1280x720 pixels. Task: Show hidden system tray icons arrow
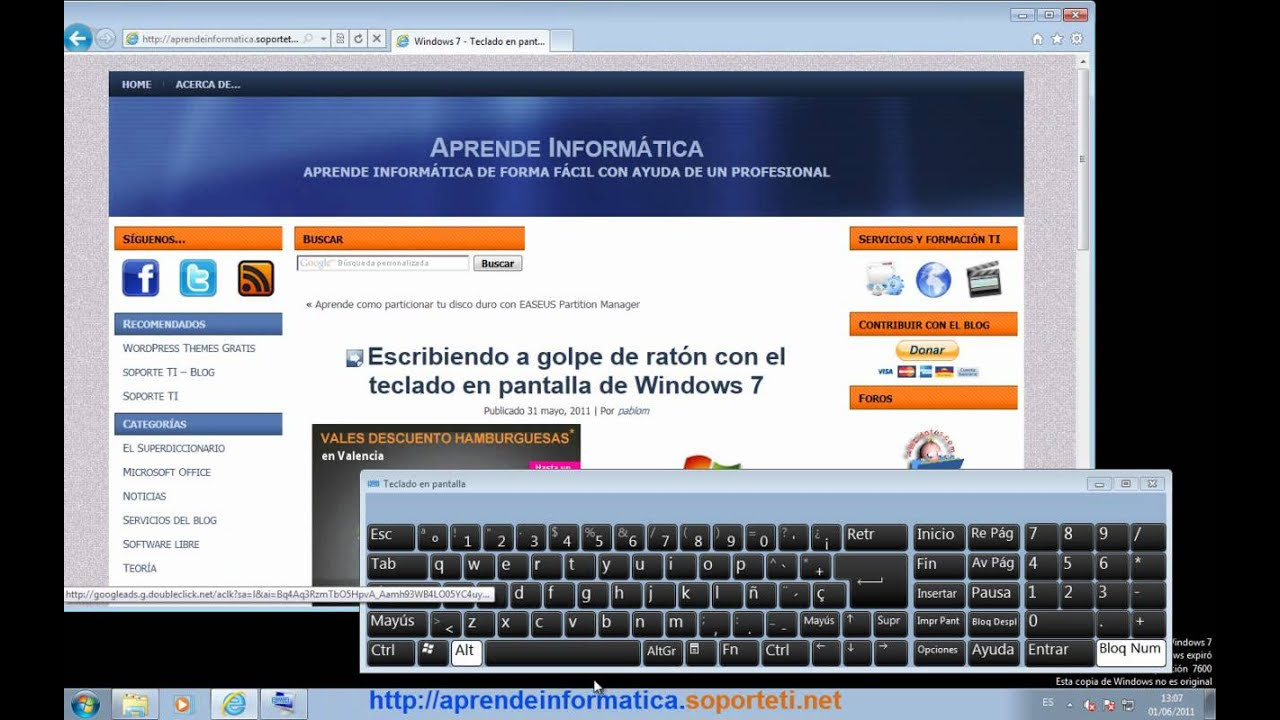coord(1070,705)
